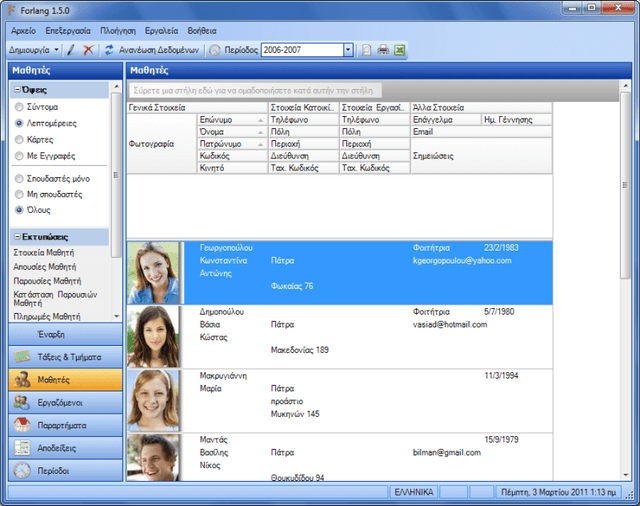Click the pencil edit icon in toolbar

click(71, 50)
